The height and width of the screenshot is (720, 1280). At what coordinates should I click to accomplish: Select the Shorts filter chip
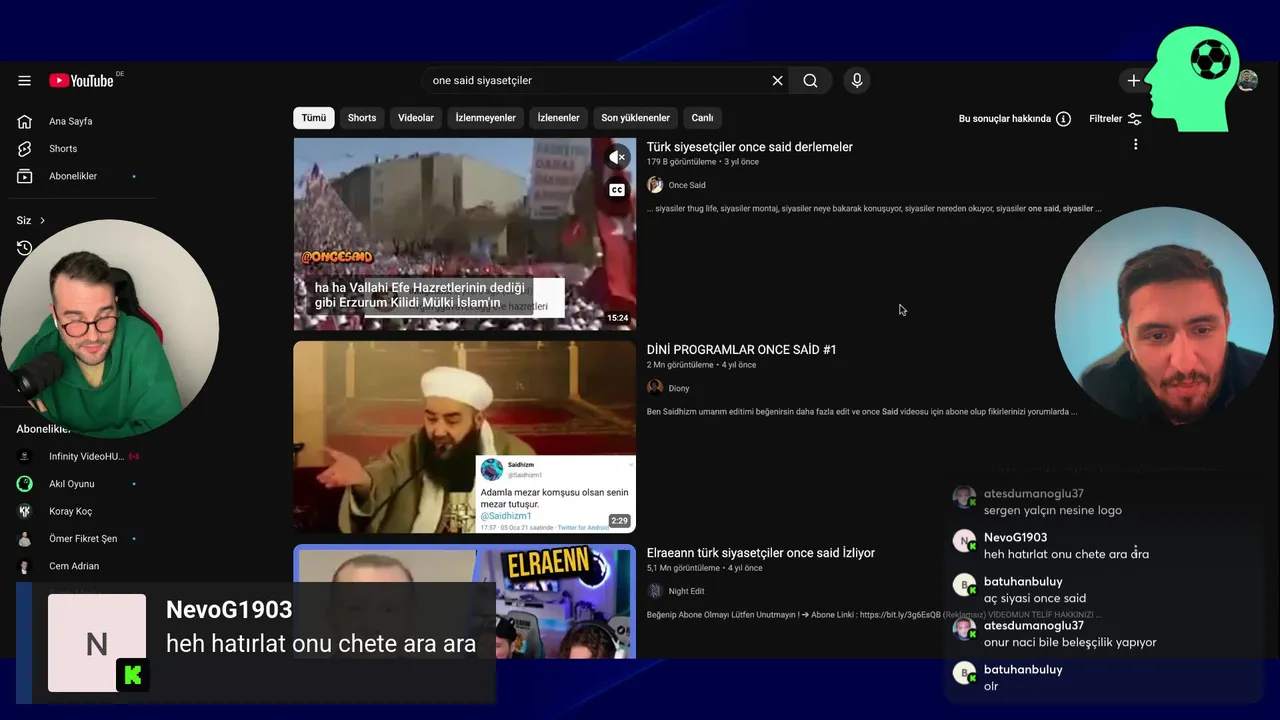coord(362,118)
